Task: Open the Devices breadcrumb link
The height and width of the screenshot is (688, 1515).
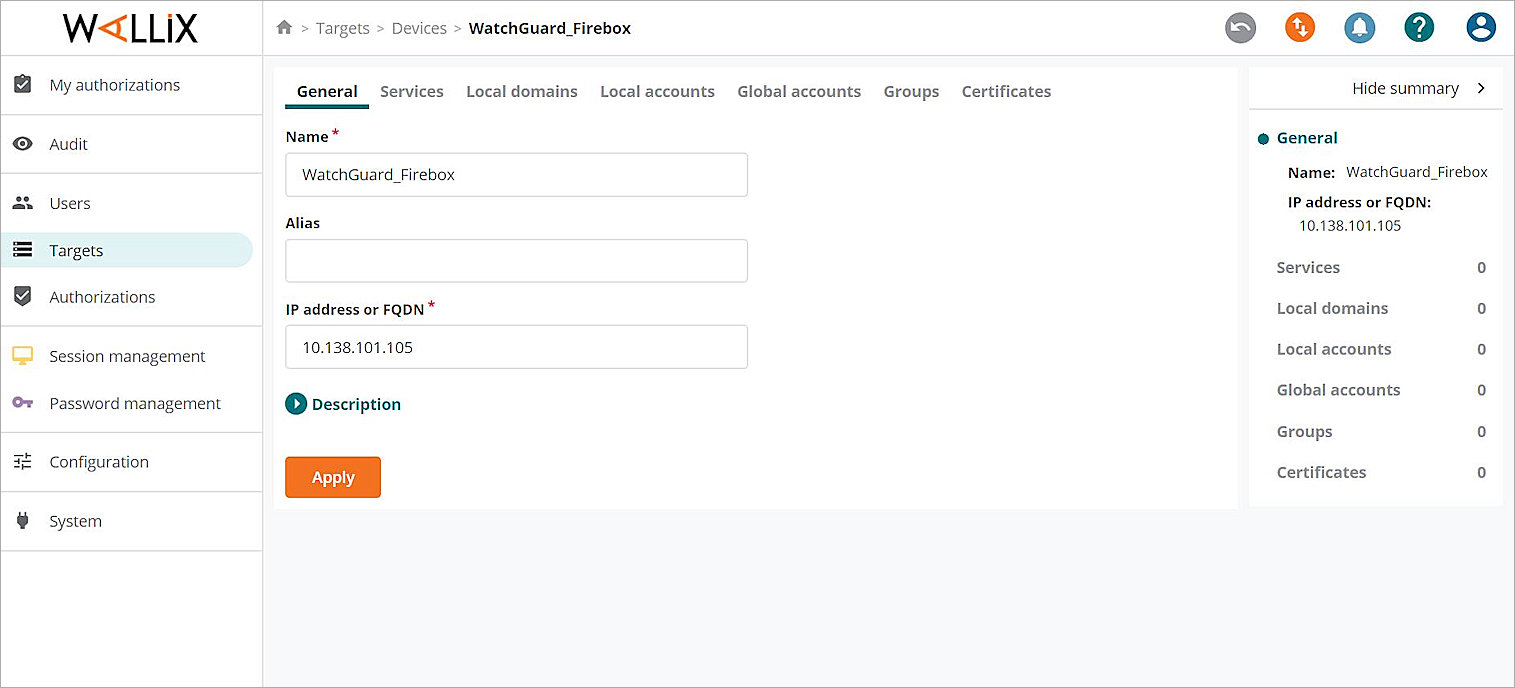Action: point(419,28)
